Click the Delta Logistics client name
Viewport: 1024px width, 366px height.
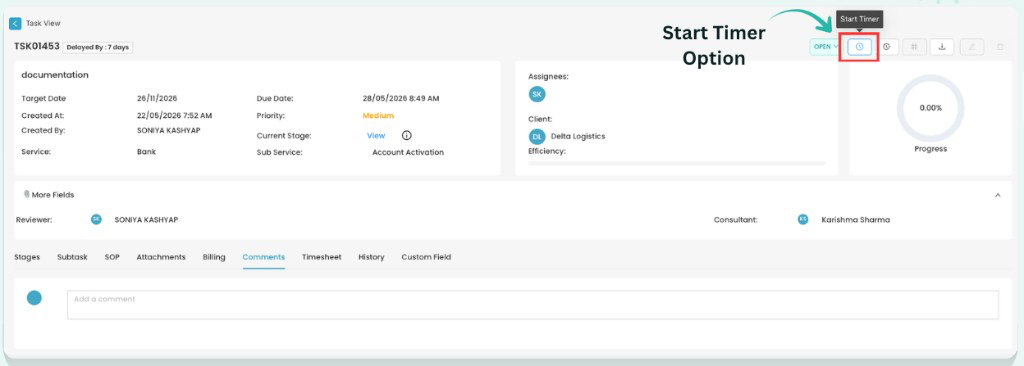[x=578, y=137]
